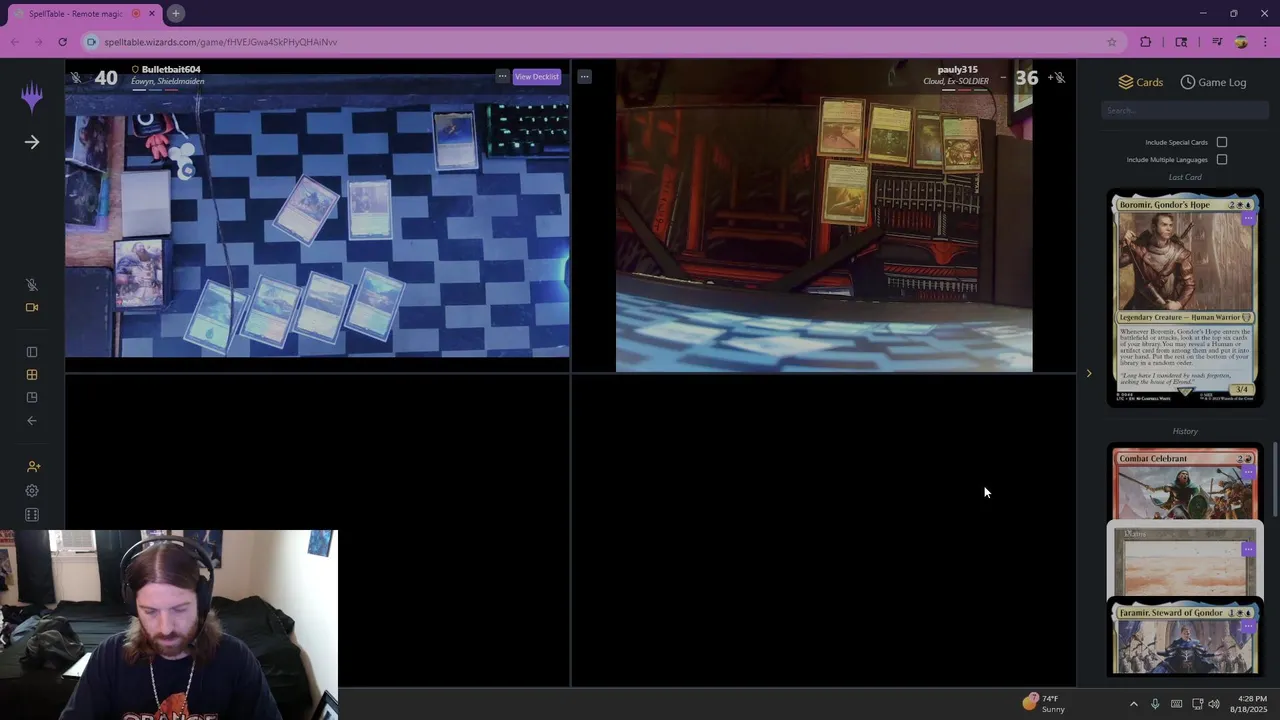Viewport: 1280px width, 720px height.
Task: Open the volume control in the system tray
Action: (1214, 704)
